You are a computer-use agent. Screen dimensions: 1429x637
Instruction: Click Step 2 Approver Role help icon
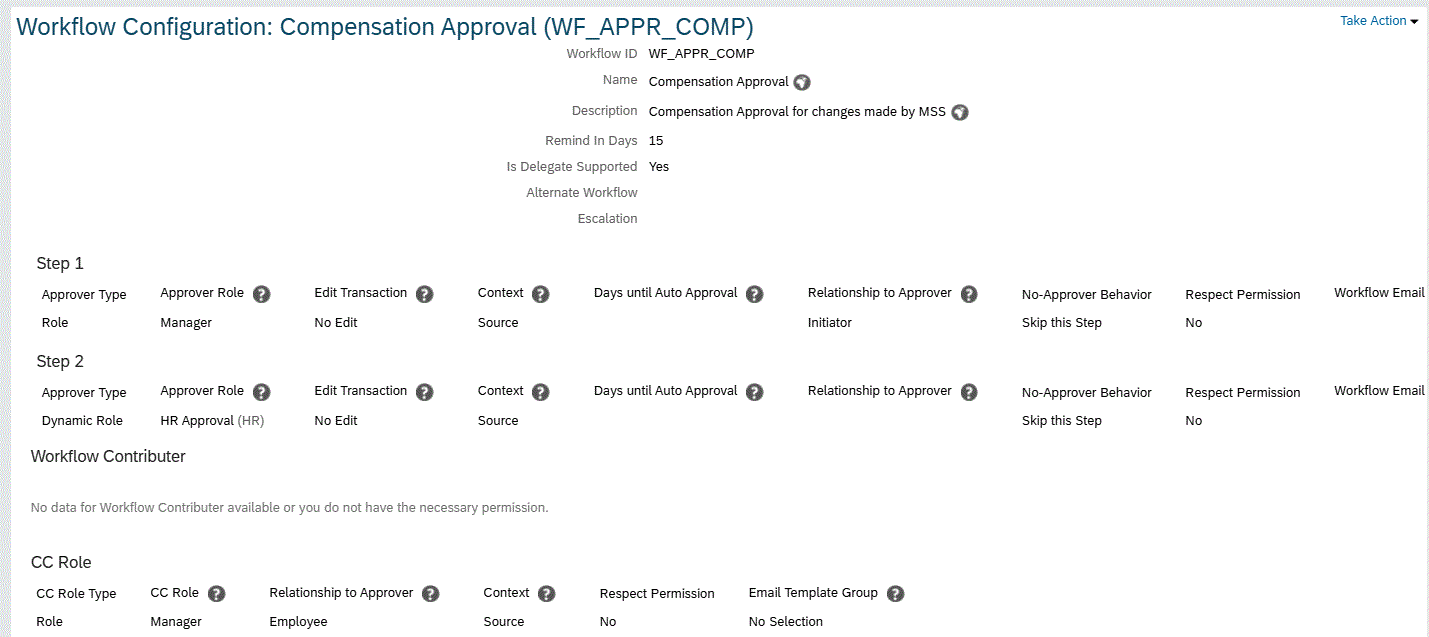[262, 392]
